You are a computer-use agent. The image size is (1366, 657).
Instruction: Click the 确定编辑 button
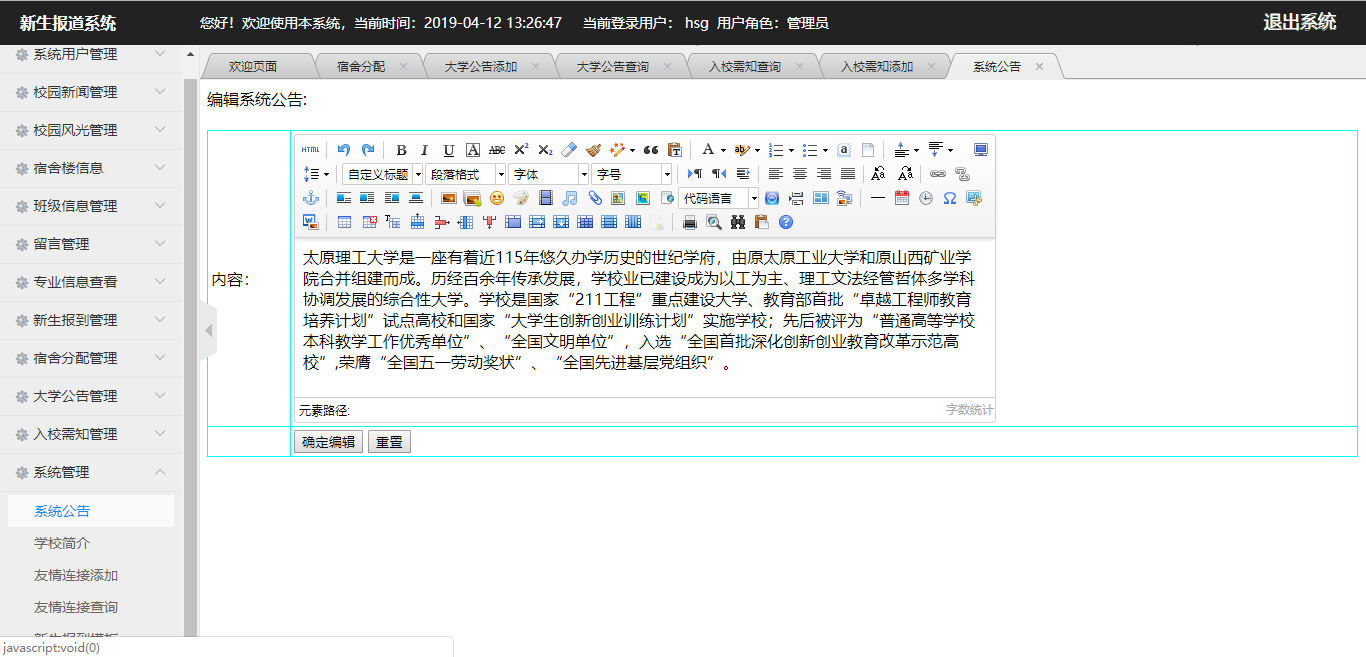329,442
